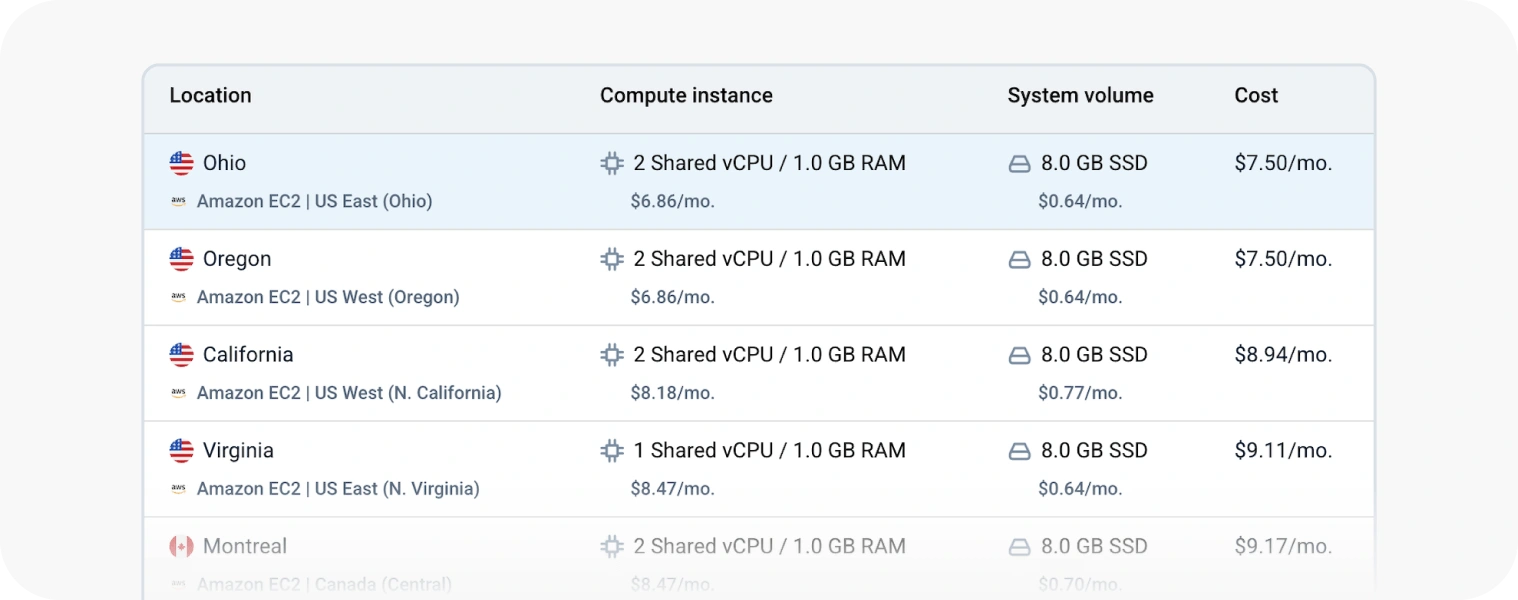Image resolution: width=1518 pixels, height=600 pixels.
Task: Select the California location name
Action: pyautogui.click(x=248, y=355)
